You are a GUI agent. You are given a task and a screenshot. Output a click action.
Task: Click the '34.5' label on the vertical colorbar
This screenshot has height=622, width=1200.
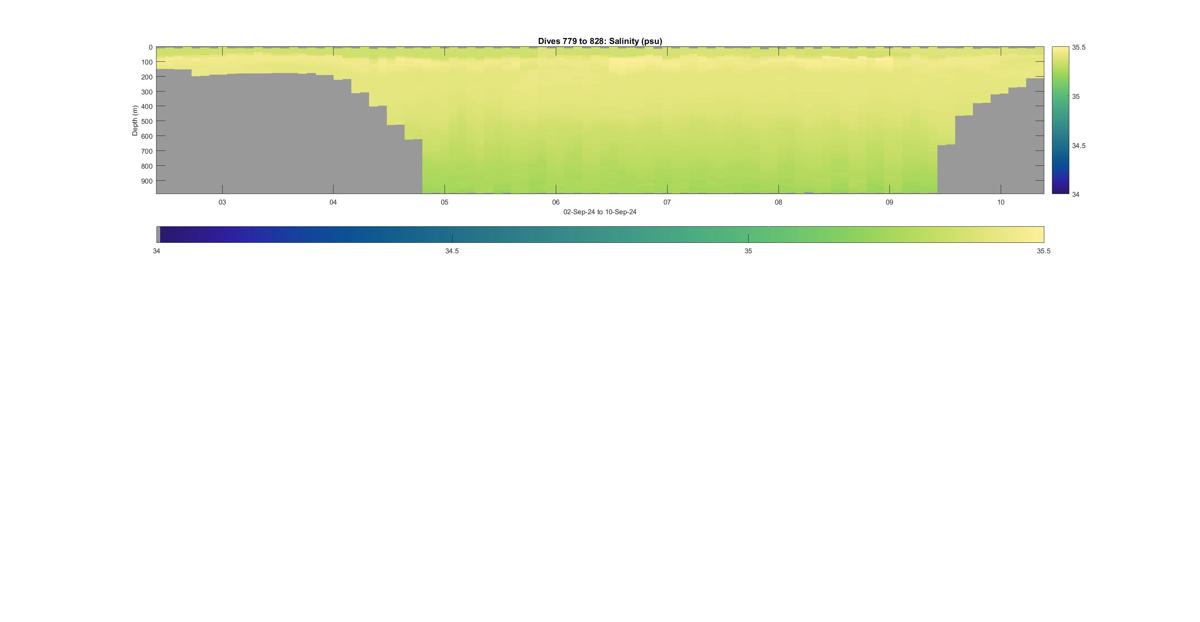coord(1079,145)
